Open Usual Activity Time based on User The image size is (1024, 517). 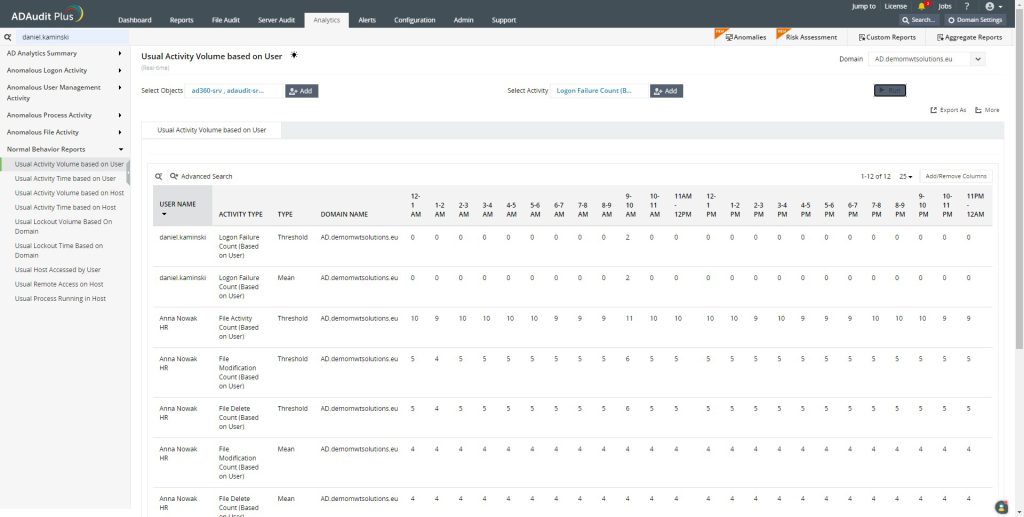pyautogui.click(x=65, y=178)
